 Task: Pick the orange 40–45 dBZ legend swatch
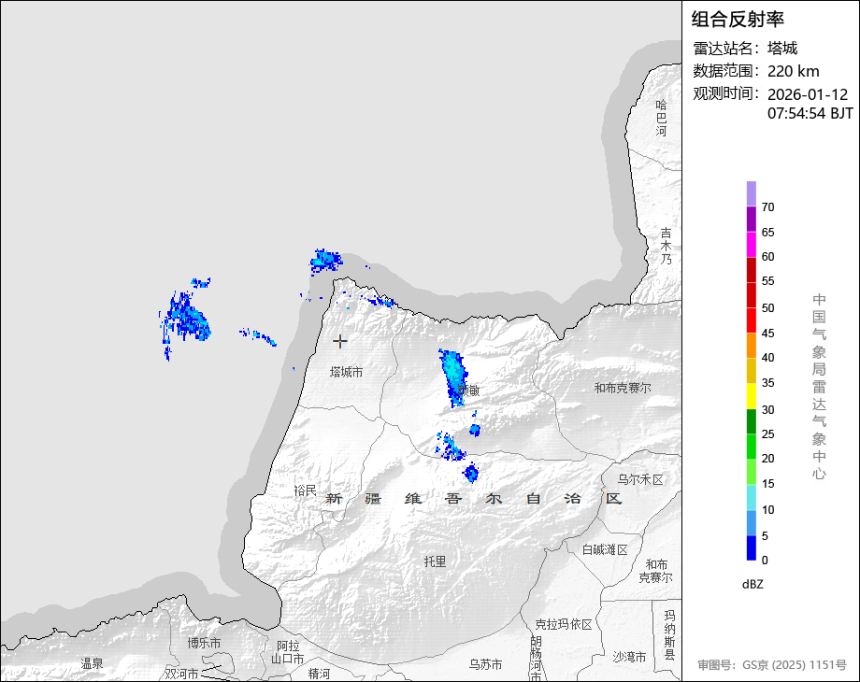tap(751, 346)
